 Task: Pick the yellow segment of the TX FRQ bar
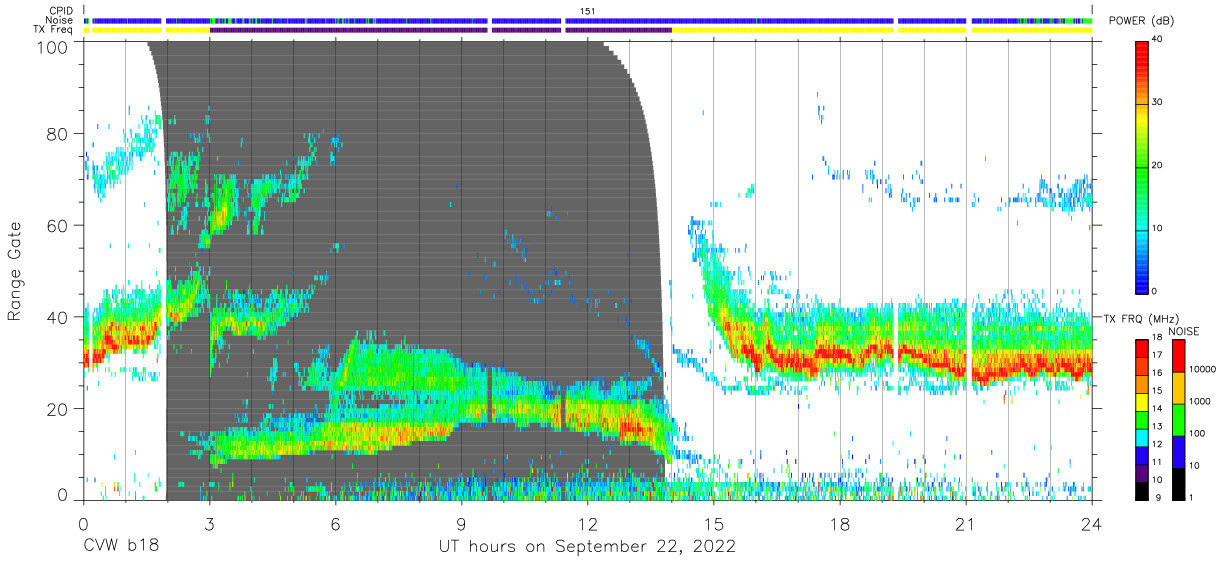coord(1142,401)
